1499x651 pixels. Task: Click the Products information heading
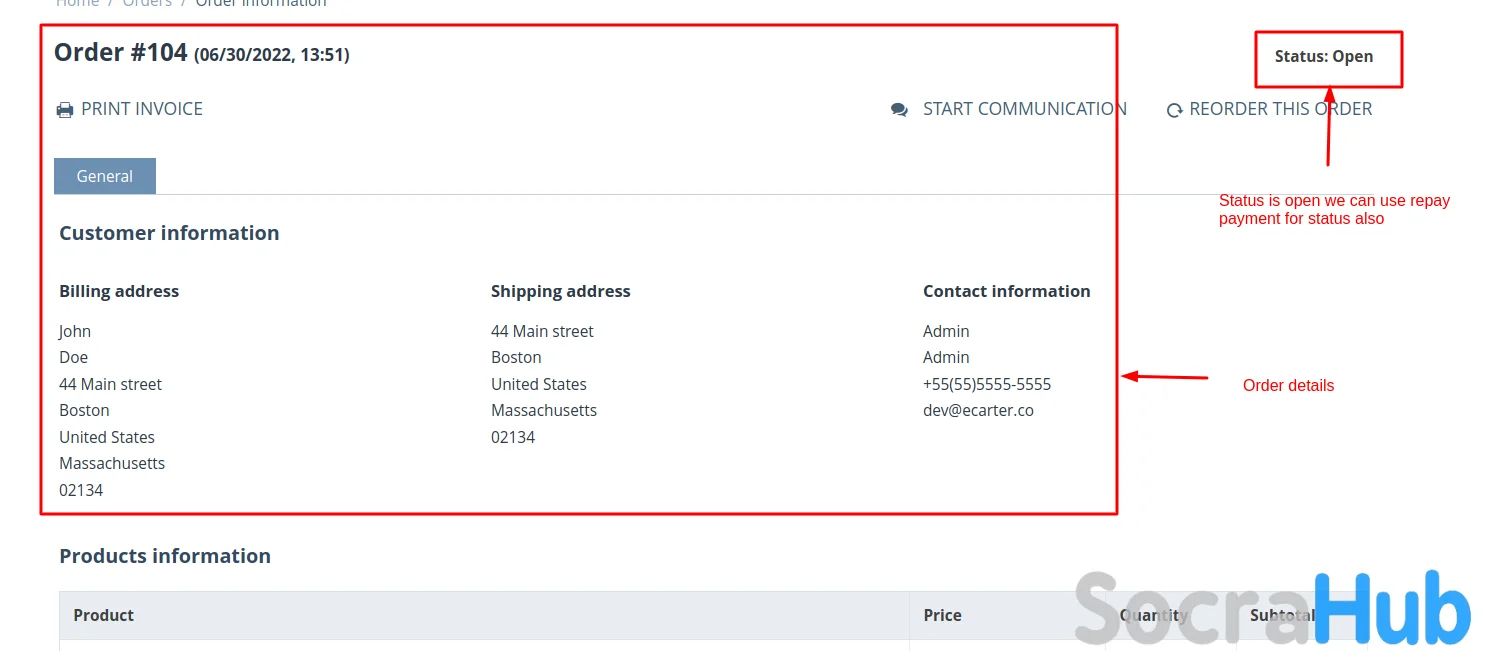point(165,556)
